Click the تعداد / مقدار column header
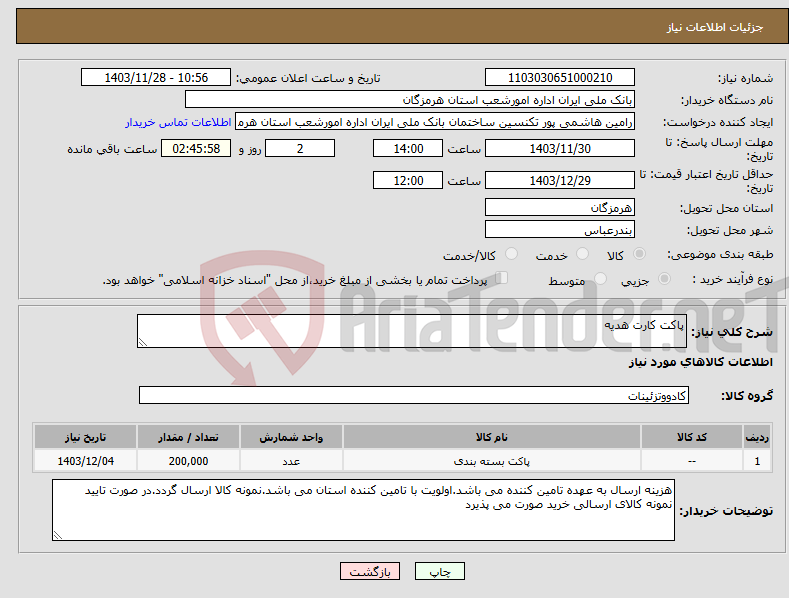 tap(188, 437)
